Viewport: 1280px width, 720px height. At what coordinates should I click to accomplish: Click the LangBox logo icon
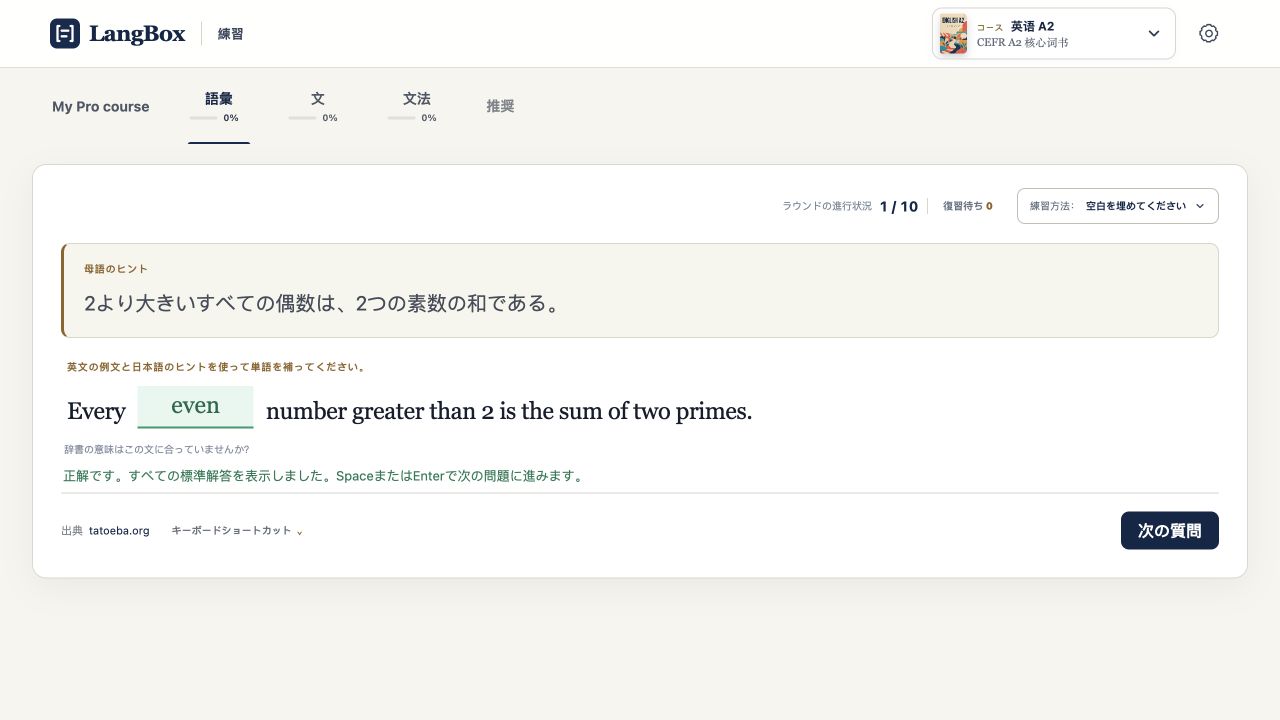point(65,33)
